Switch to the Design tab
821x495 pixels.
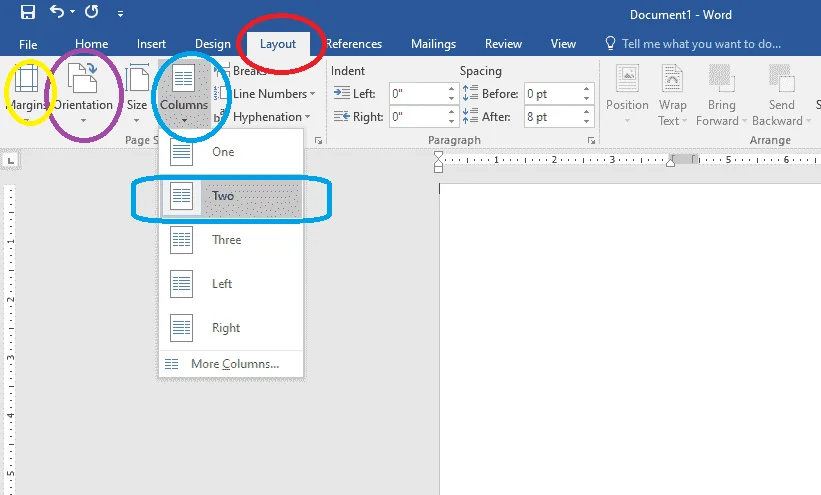tap(213, 44)
